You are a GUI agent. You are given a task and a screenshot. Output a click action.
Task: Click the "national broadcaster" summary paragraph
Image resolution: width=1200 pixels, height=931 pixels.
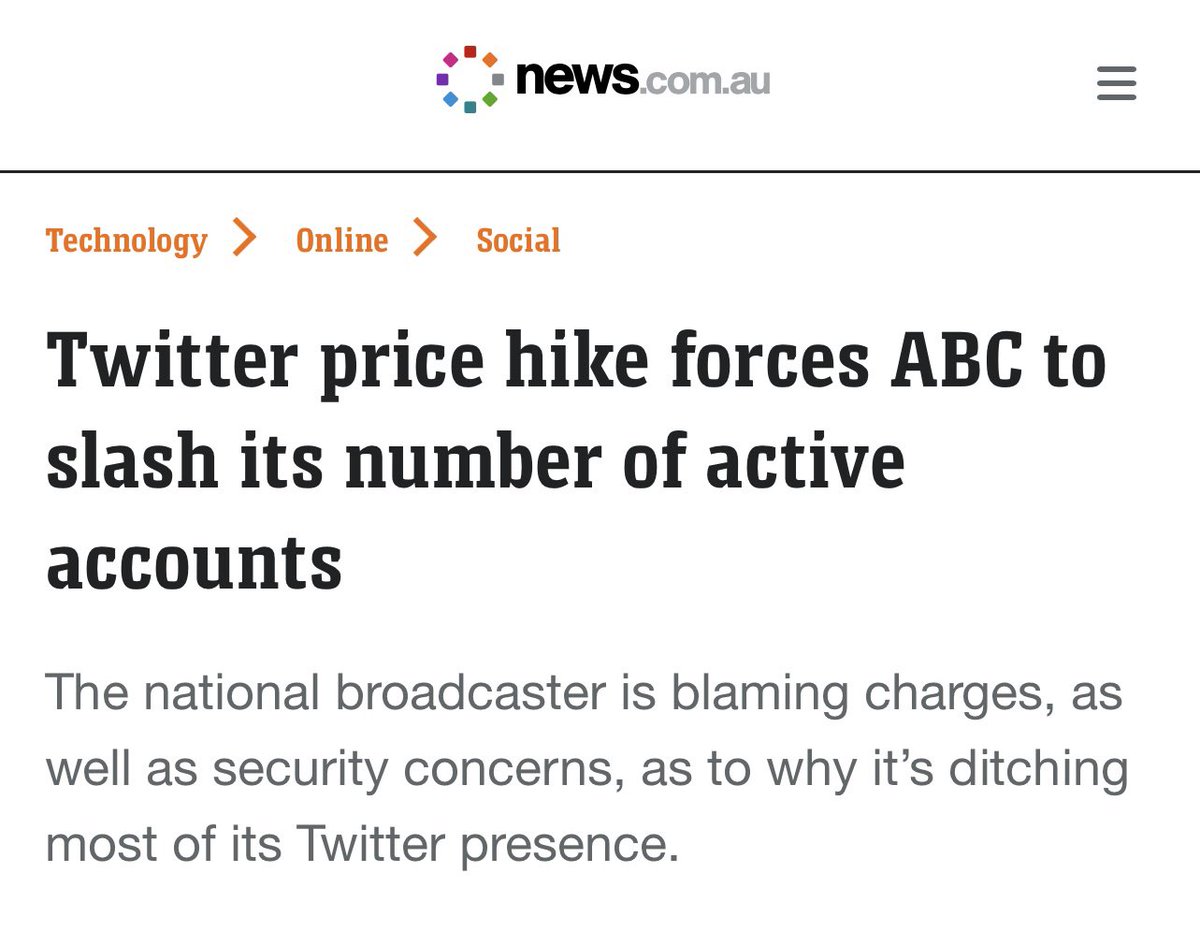(587, 768)
